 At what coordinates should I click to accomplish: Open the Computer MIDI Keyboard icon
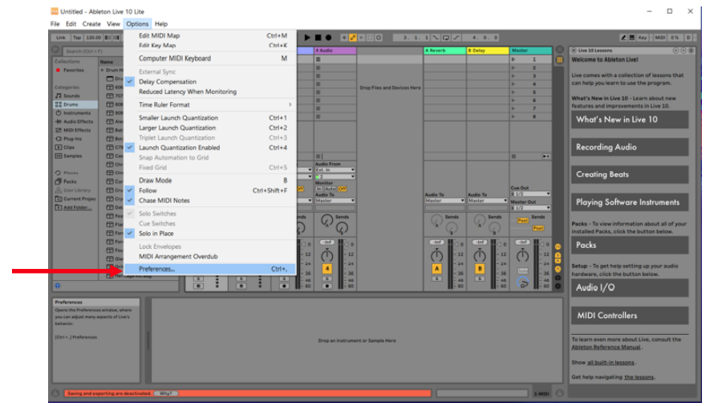(632, 38)
